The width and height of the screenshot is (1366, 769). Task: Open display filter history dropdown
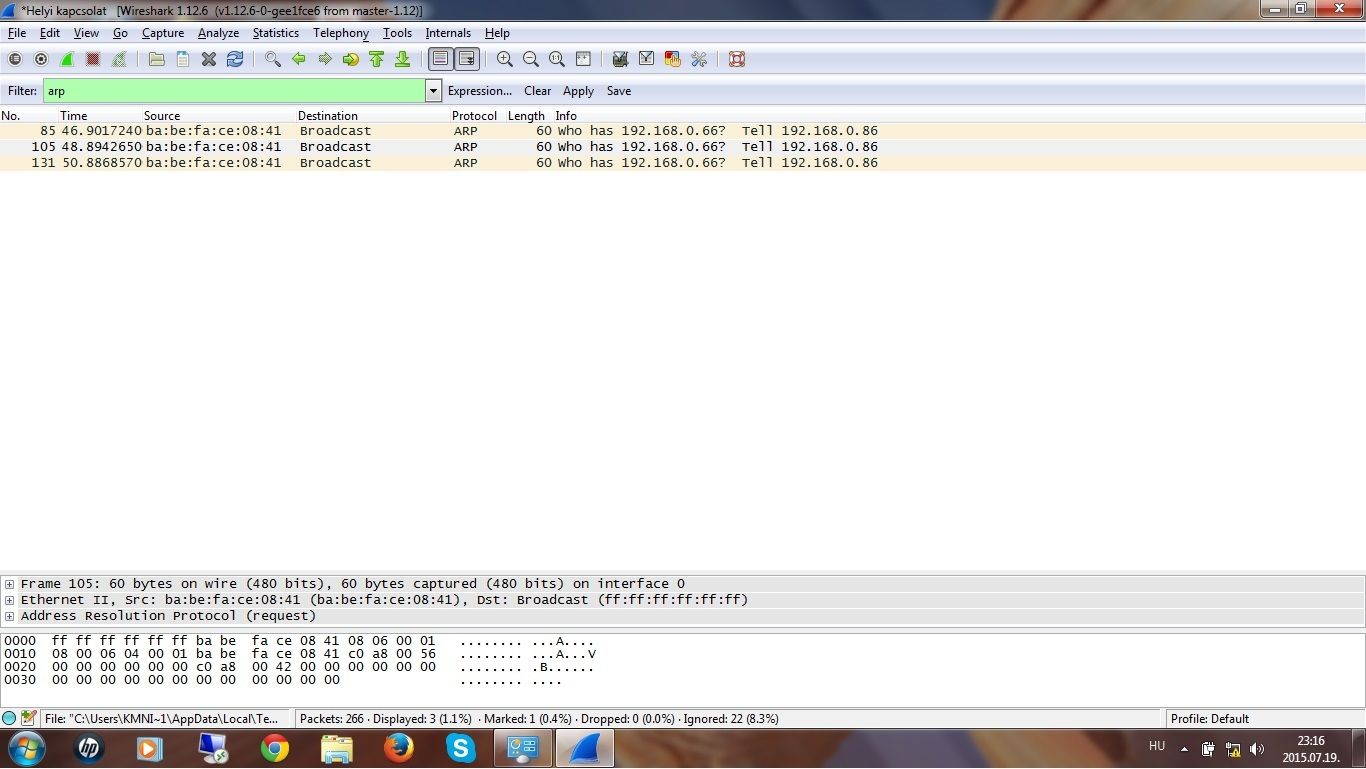[433, 91]
